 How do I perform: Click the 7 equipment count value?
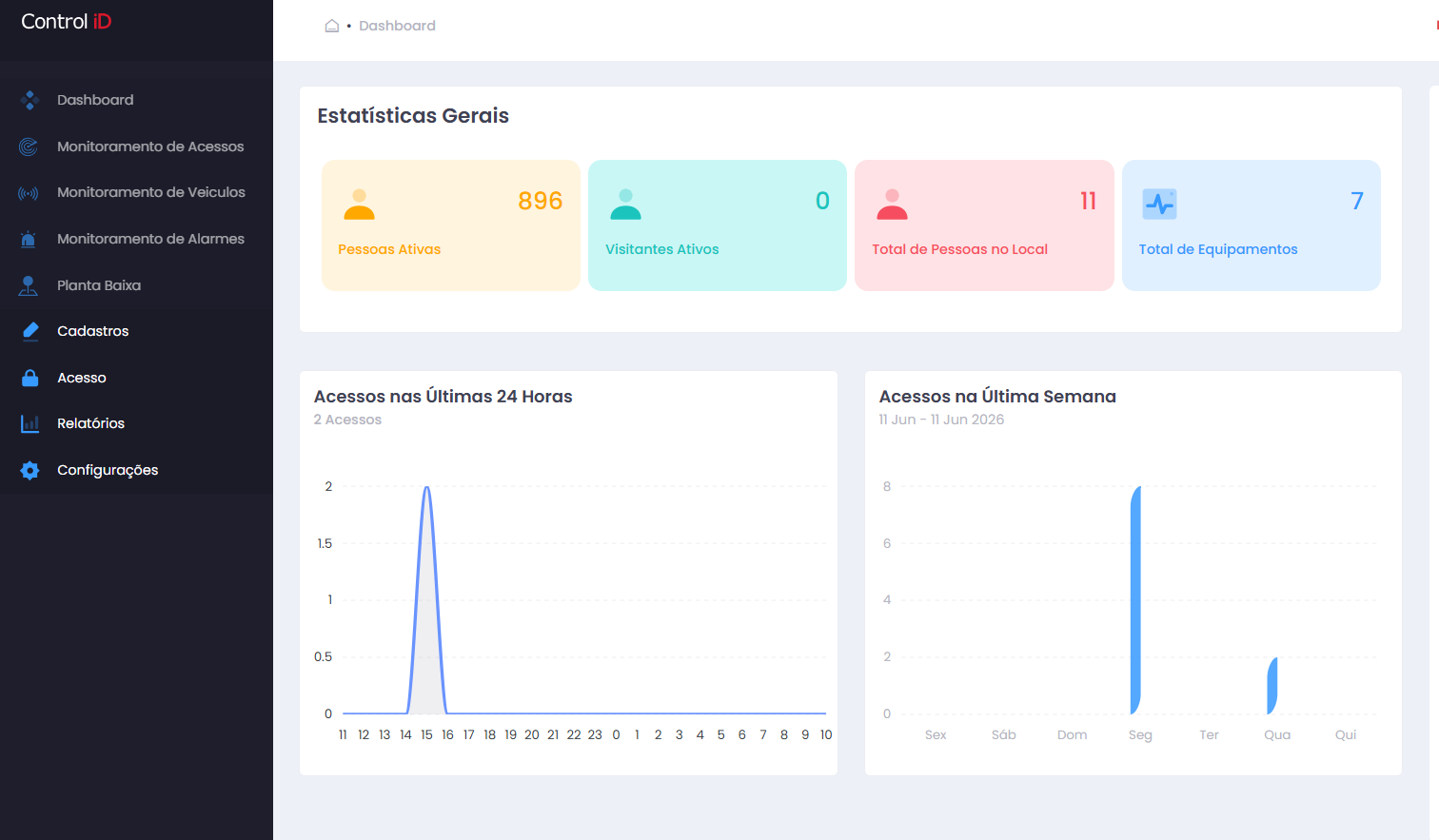click(x=1357, y=201)
